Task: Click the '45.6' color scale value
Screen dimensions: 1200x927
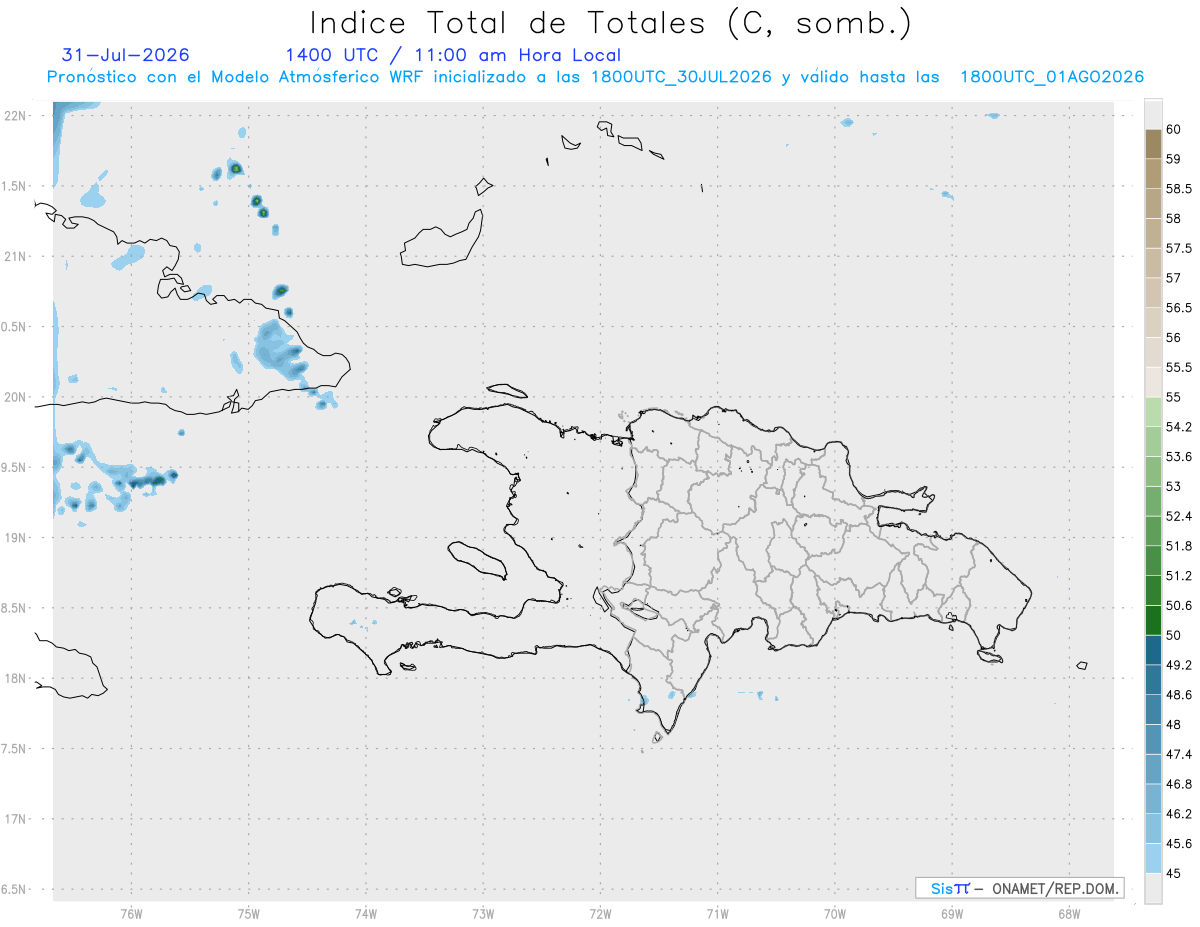Action: click(x=1179, y=844)
